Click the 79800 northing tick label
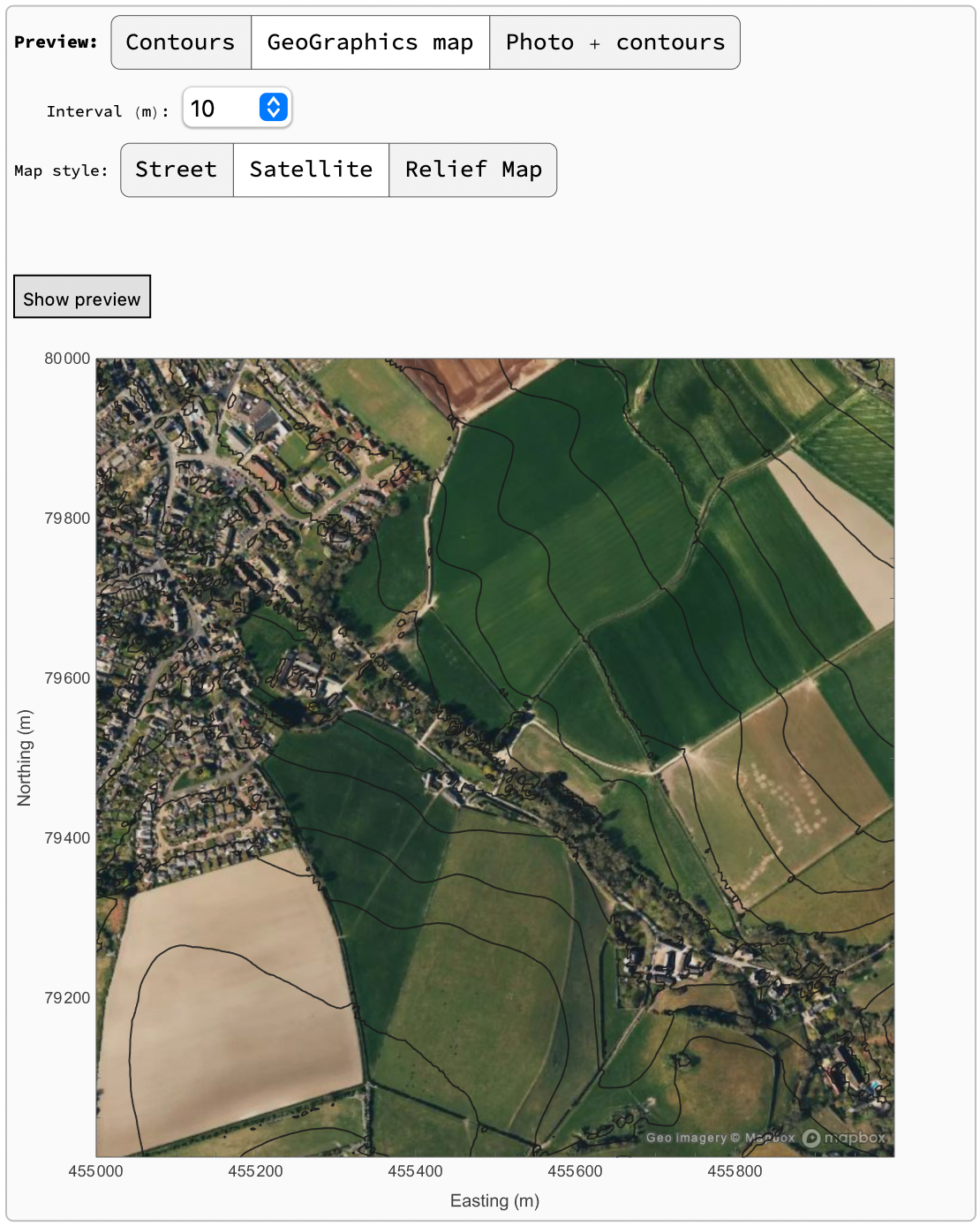This screenshot has height=1226, width=980. tap(67, 518)
